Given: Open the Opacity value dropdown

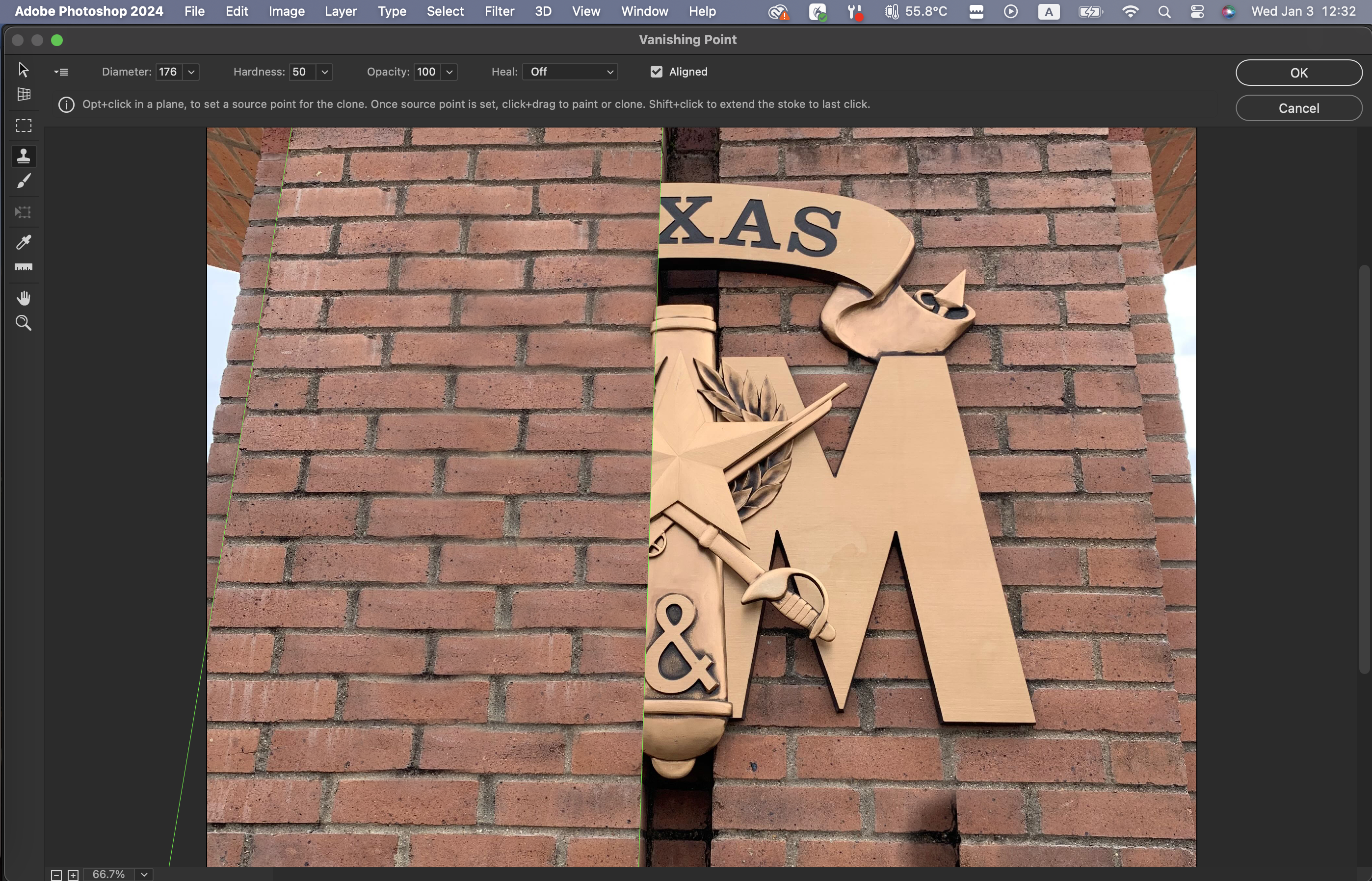Looking at the screenshot, I should click(x=449, y=72).
